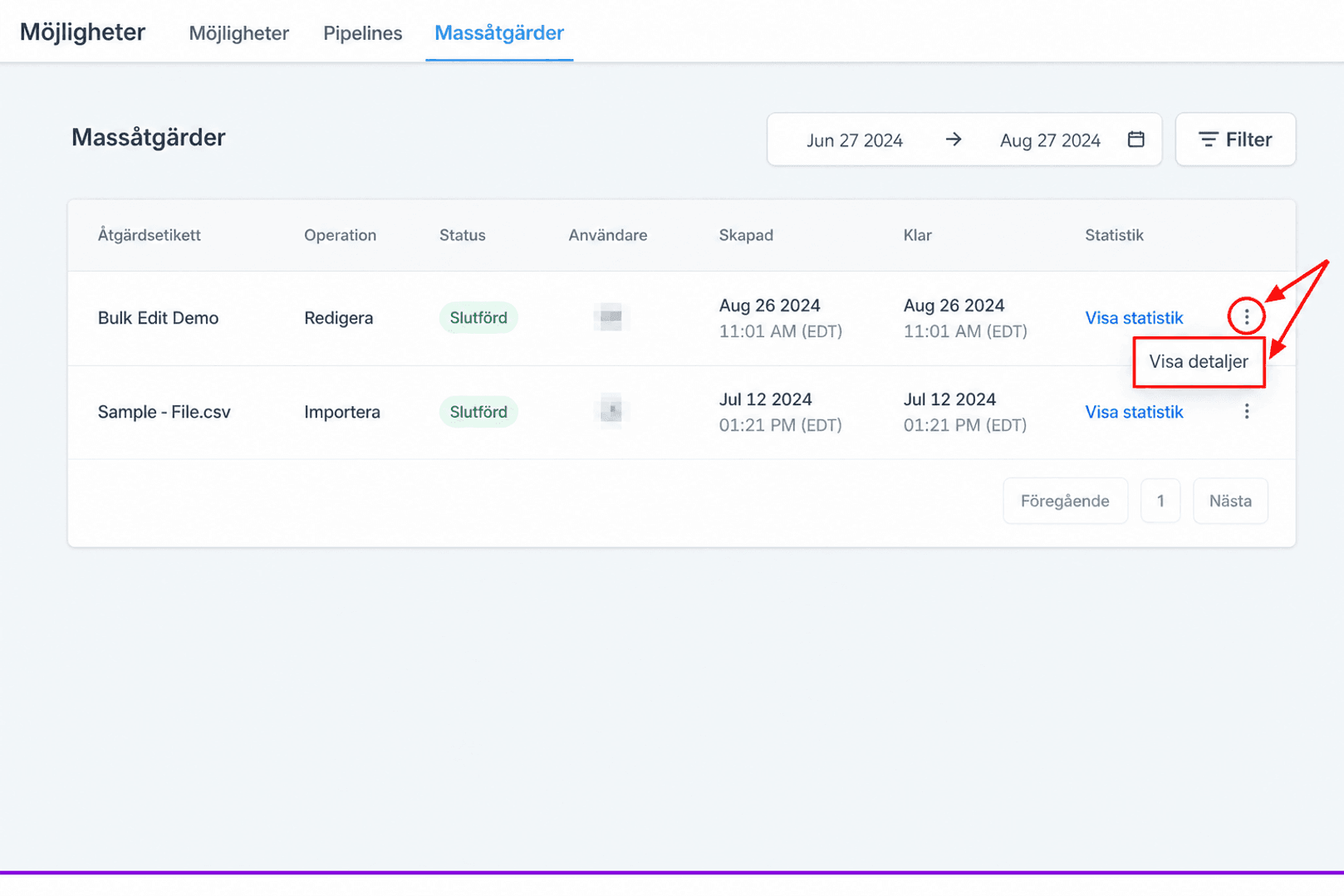Screen dimensions: 1344x896
Task: Select the Massåtgärder tab
Action: tap(499, 33)
